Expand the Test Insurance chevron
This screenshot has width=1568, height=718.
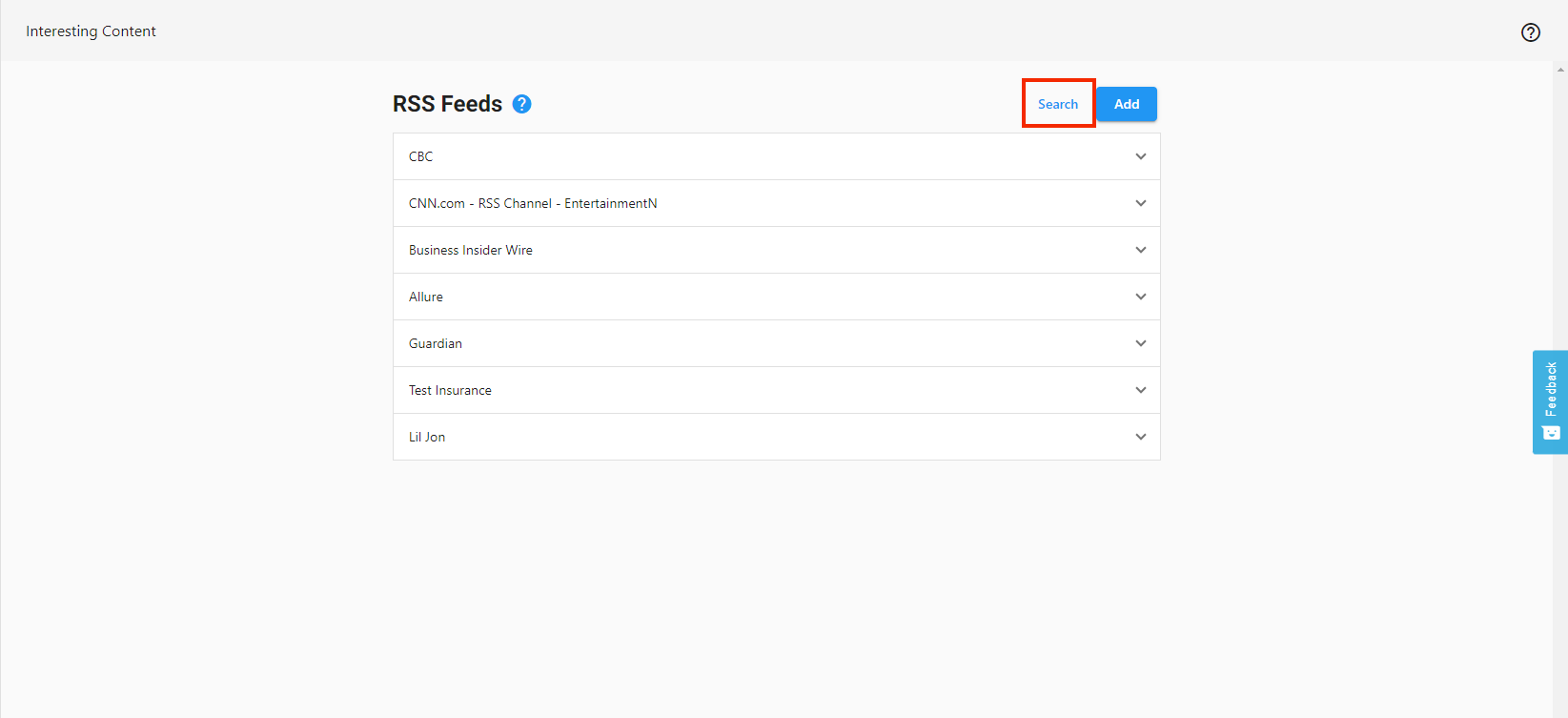tap(1140, 390)
